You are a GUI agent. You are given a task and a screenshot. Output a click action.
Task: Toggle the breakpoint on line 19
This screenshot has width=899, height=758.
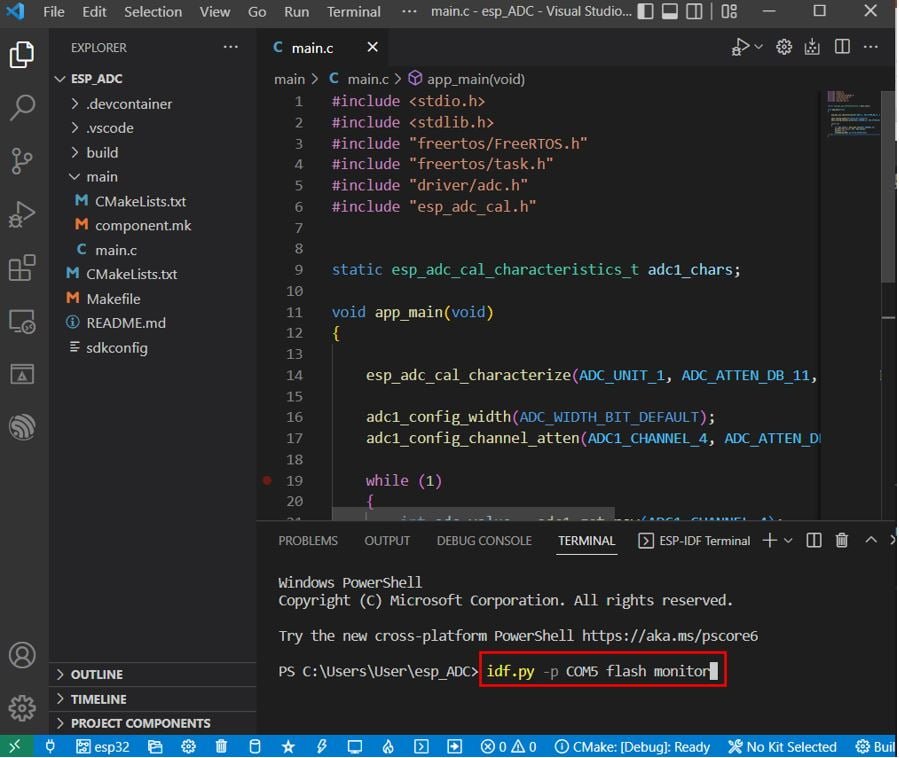pos(267,480)
